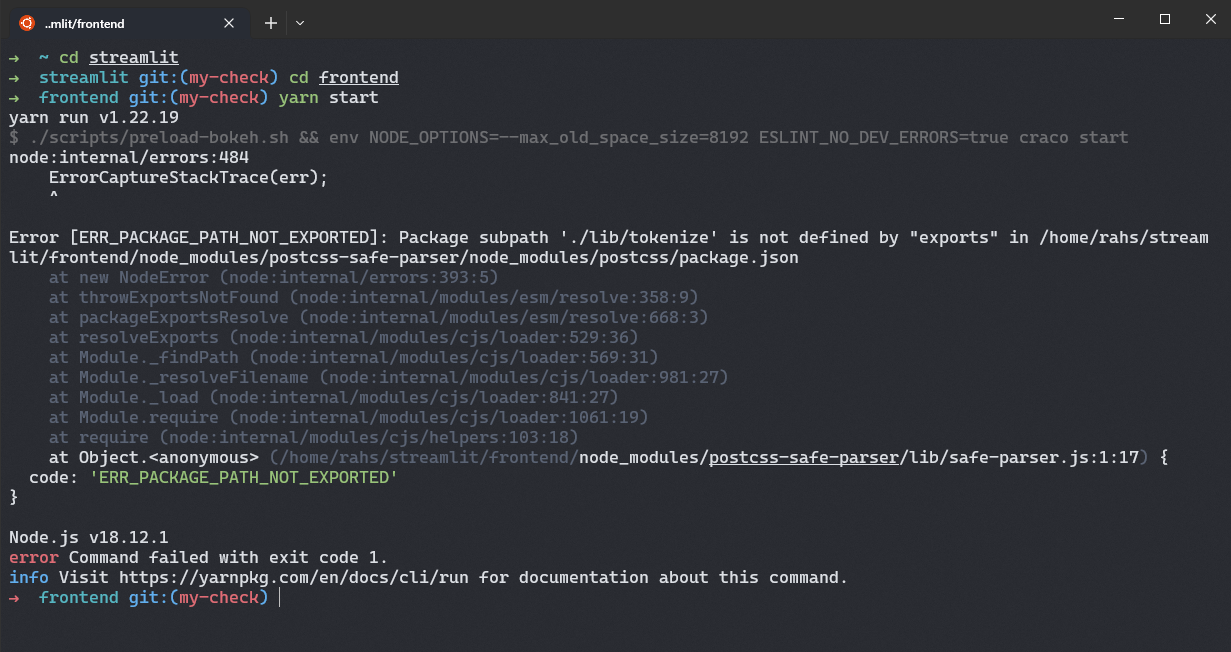
Task: Click the X to close the ..mlit/frontend tab
Action: 229,22
